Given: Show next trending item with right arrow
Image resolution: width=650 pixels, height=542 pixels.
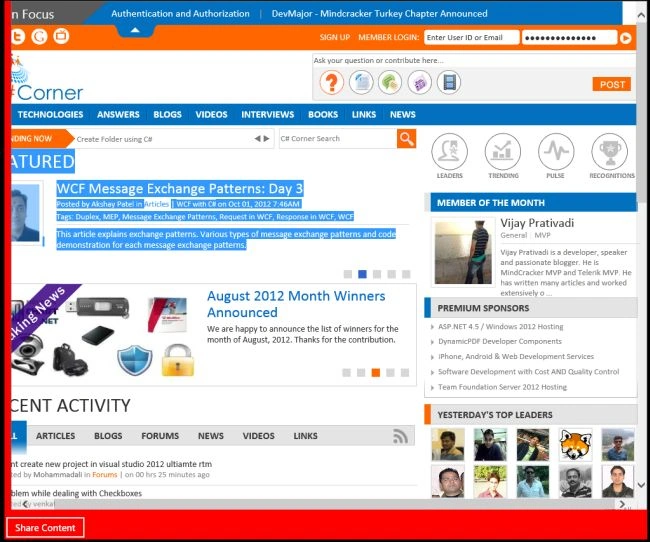Looking at the screenshot, I should coord(267,139).
